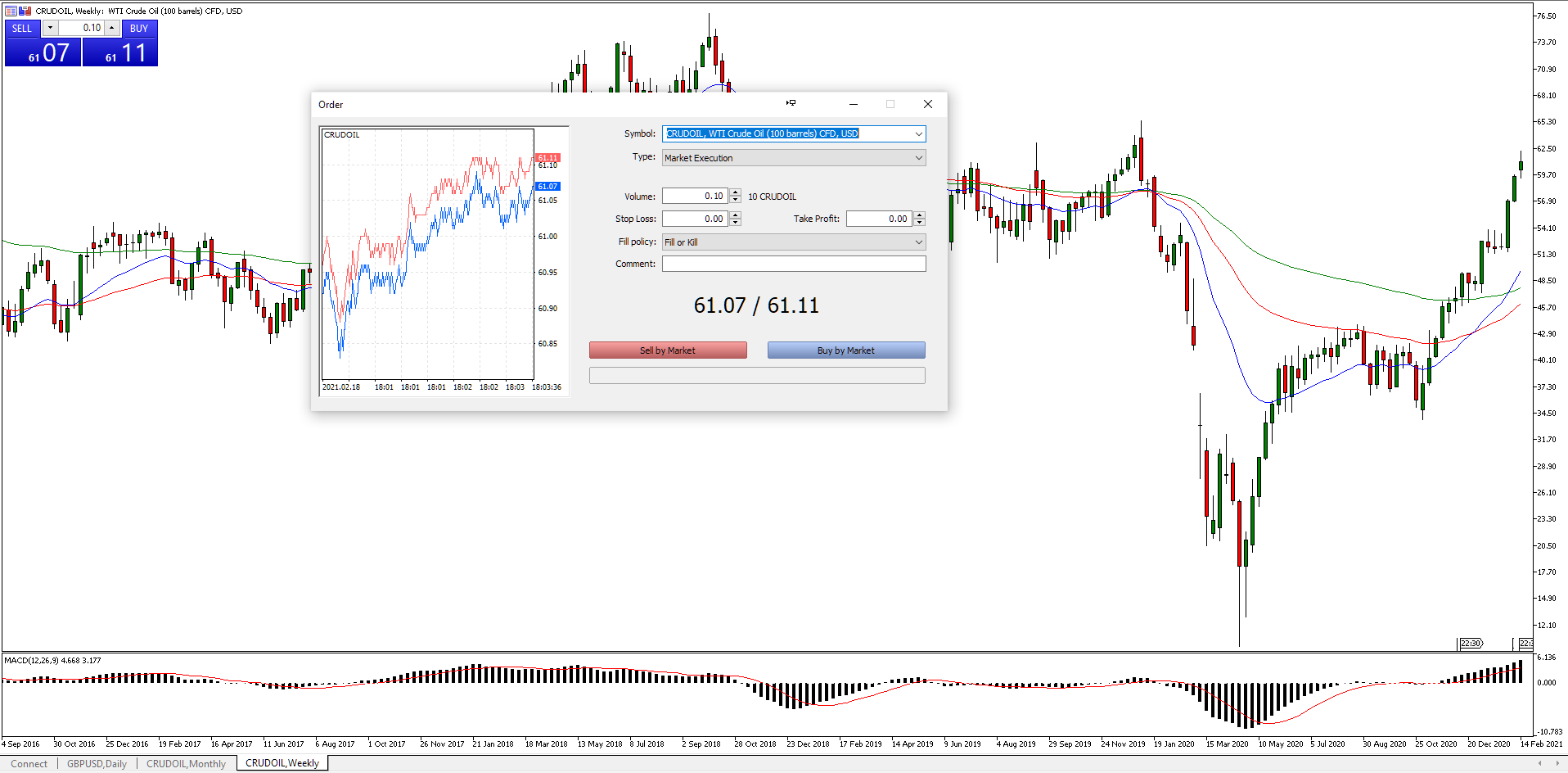The height and width of the screenshot is (773, 1568).
Task: Decrease Take Profit with the down arrow
Action: 919,223
